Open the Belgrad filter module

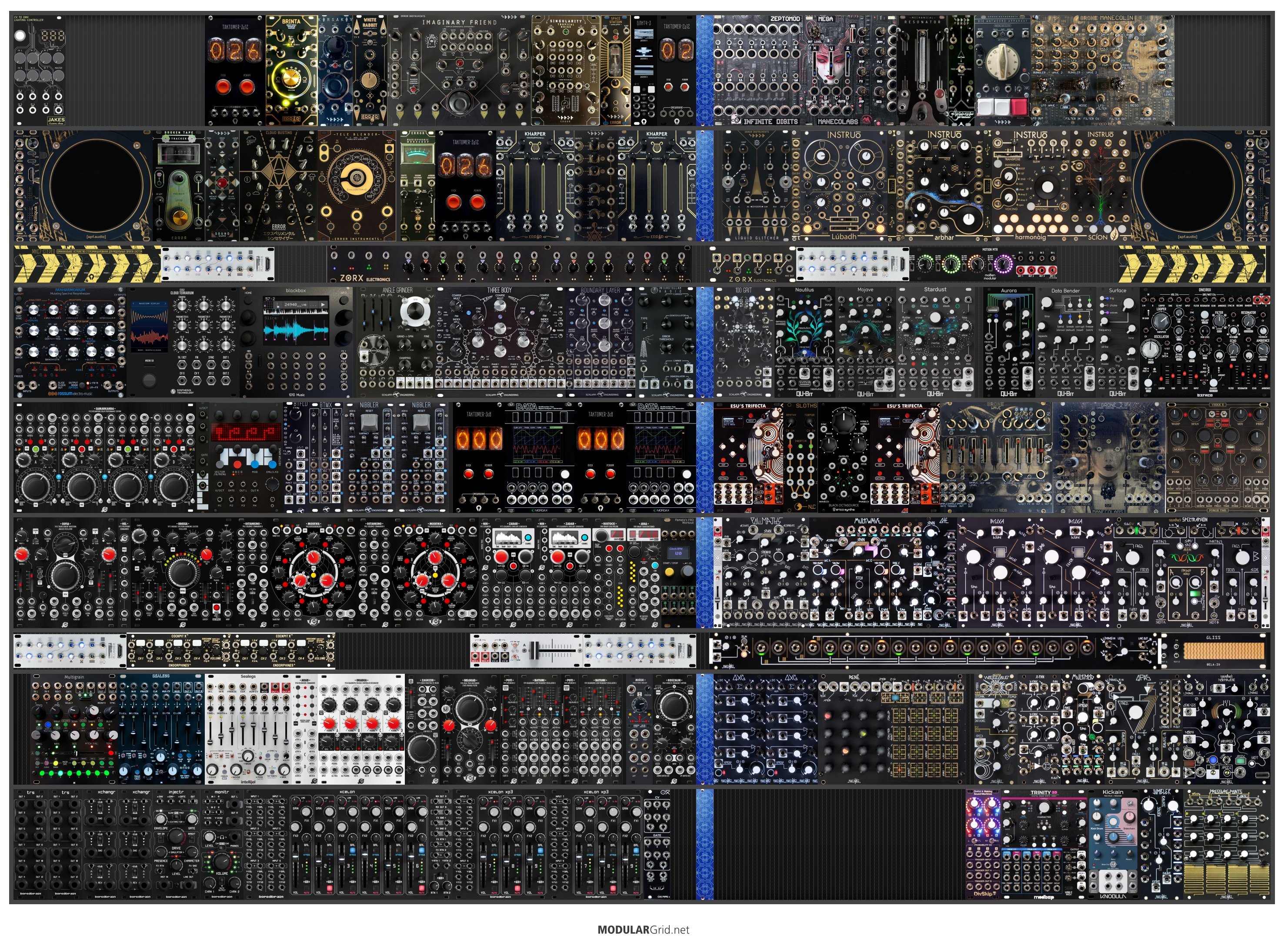[x=470, y=729]
